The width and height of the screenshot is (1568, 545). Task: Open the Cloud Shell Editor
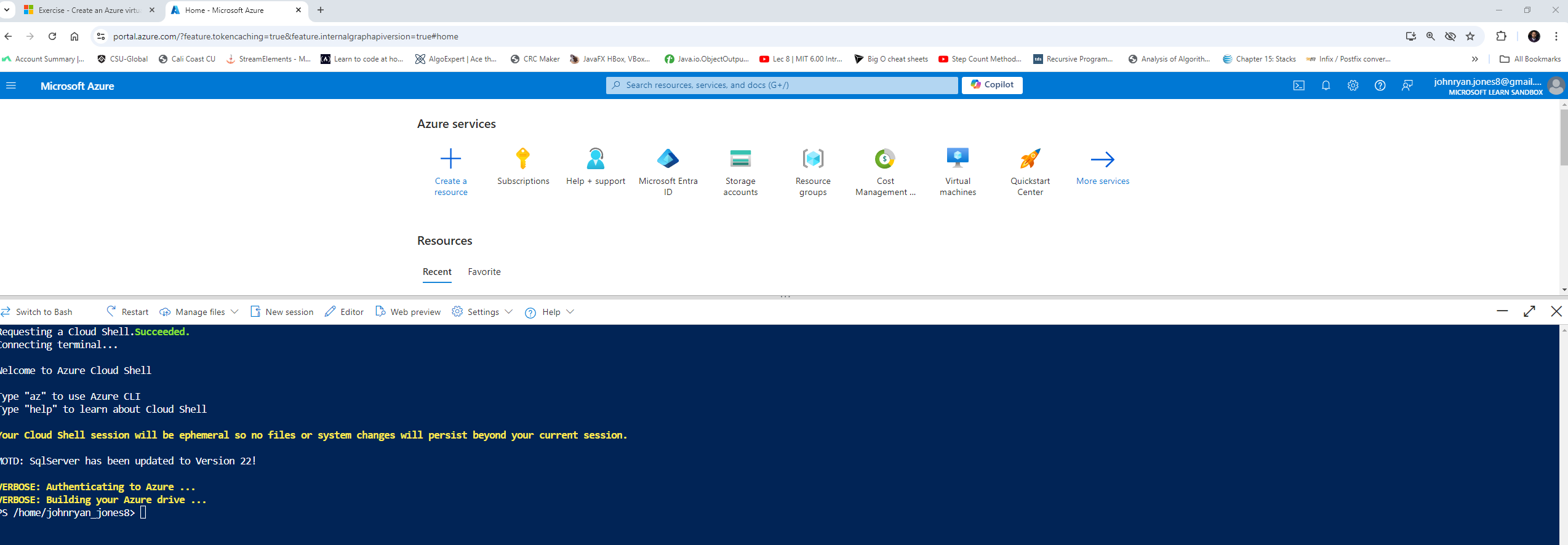click(344, 312)
